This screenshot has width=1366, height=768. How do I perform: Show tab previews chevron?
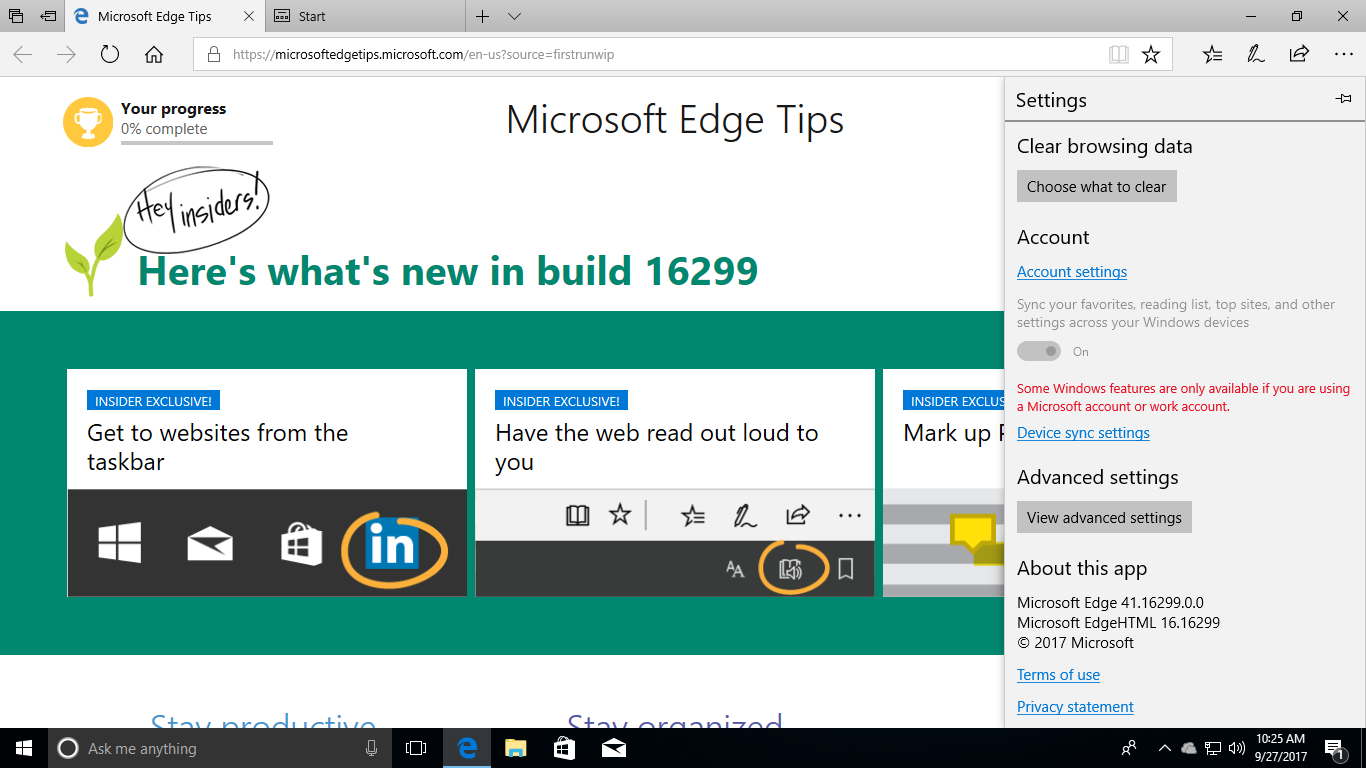(x=514, y=17)
